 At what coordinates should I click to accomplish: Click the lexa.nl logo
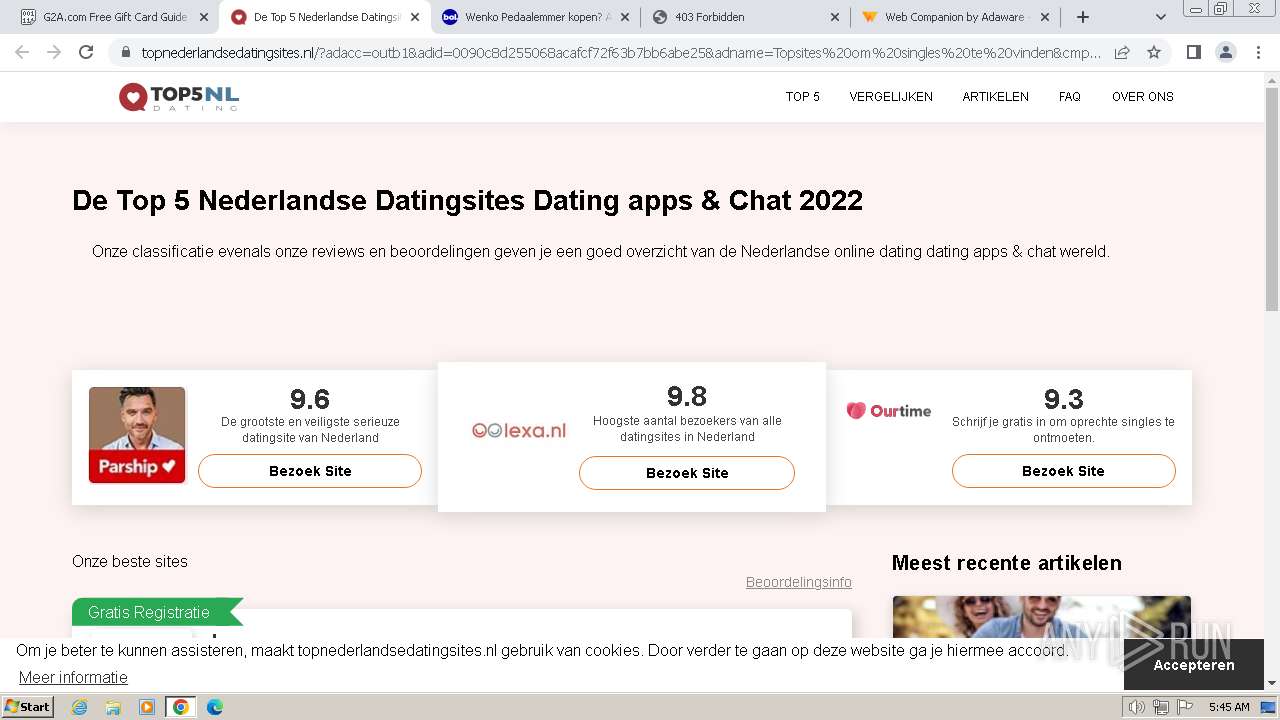519,431
